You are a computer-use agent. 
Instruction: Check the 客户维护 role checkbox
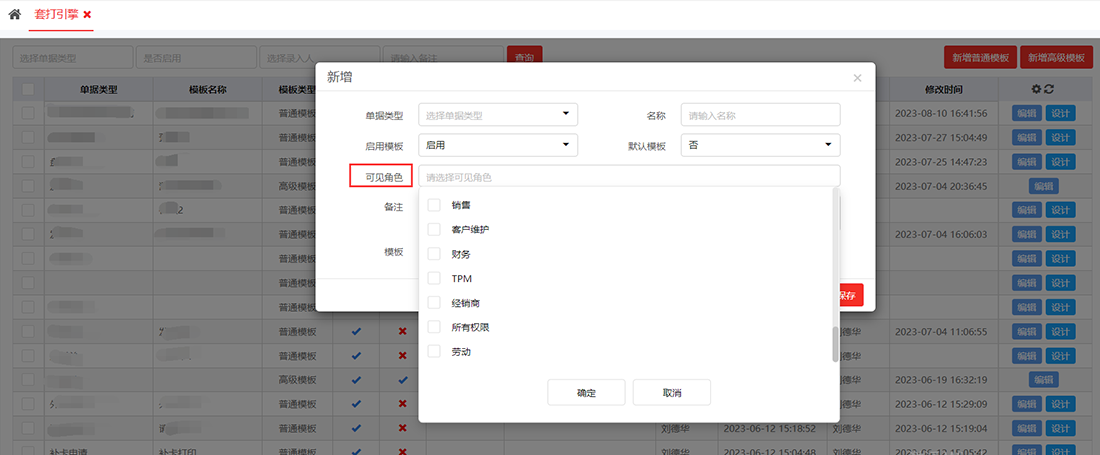tap(434, 229)
